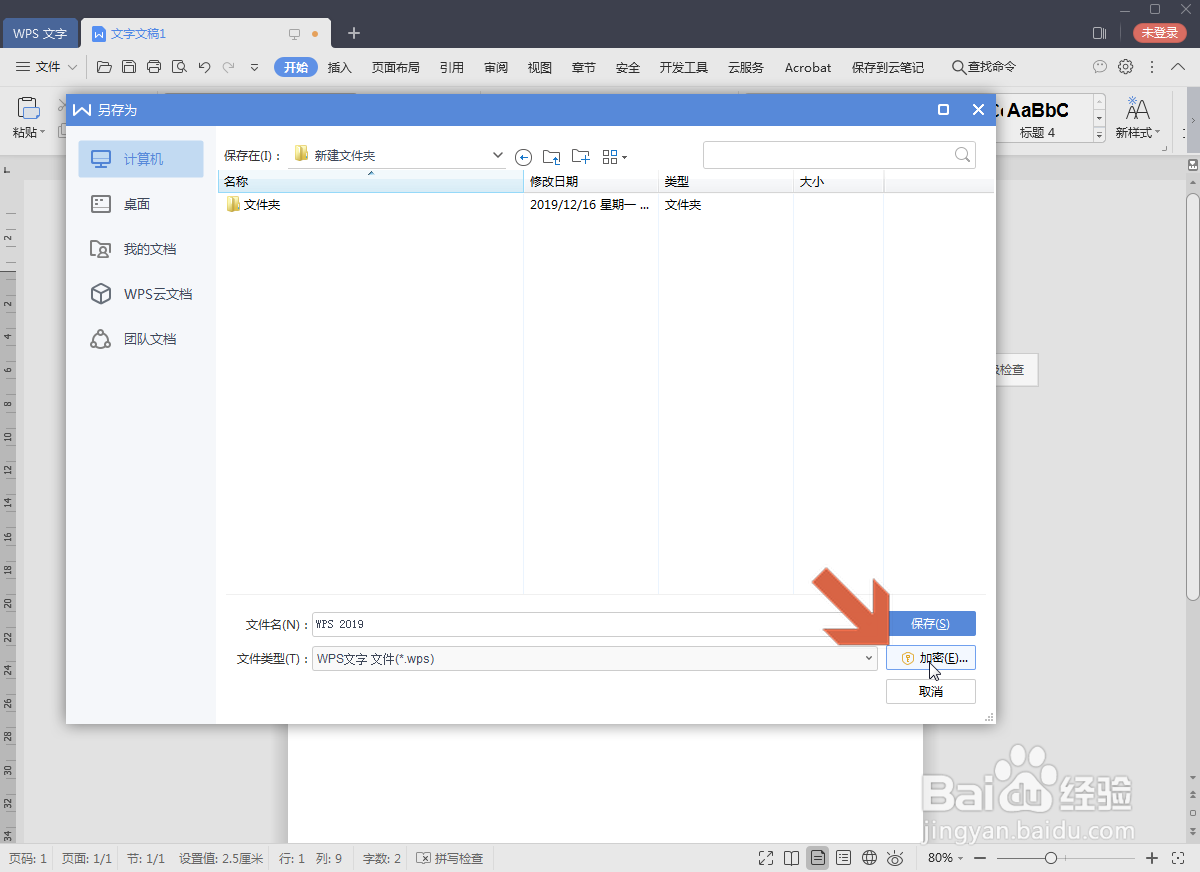This screenshot has height=872, width=1200.
Task: Click the 保存 button to save the file
Action: (x=932, y=623)
